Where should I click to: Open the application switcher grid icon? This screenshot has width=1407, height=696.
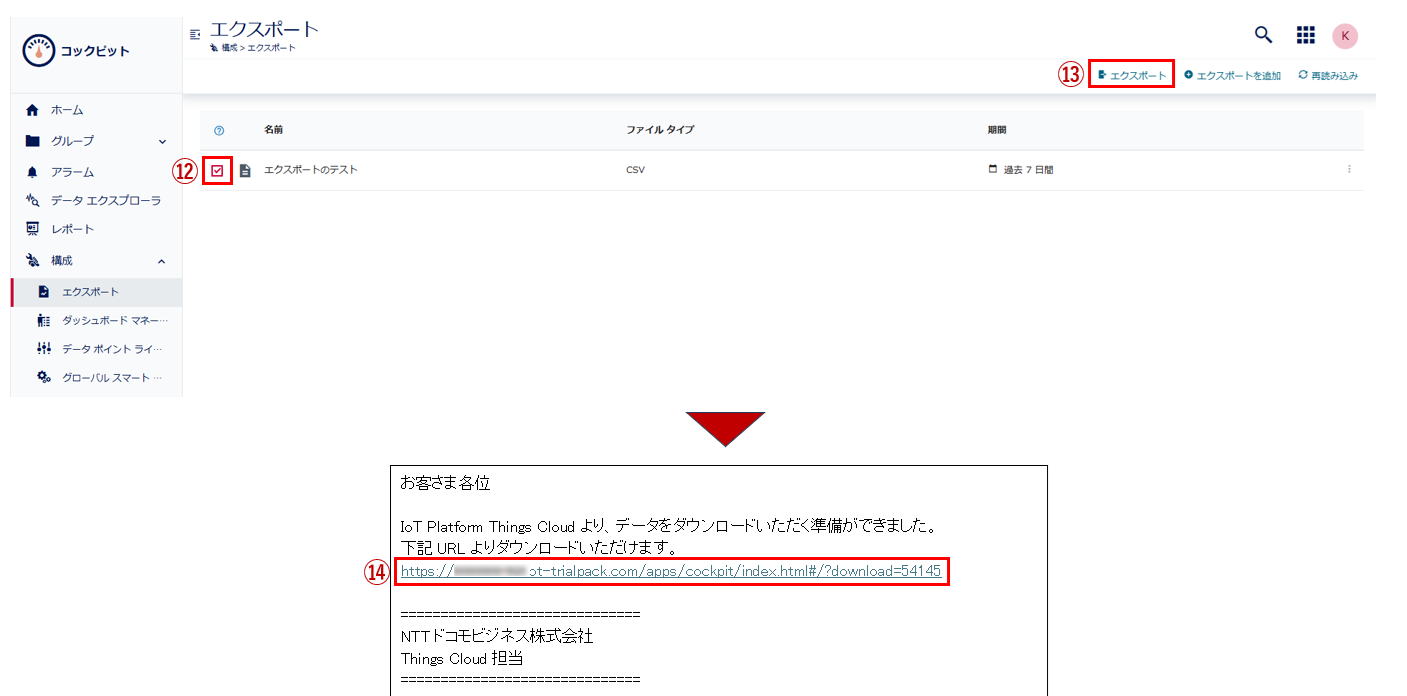(1305, 34)
